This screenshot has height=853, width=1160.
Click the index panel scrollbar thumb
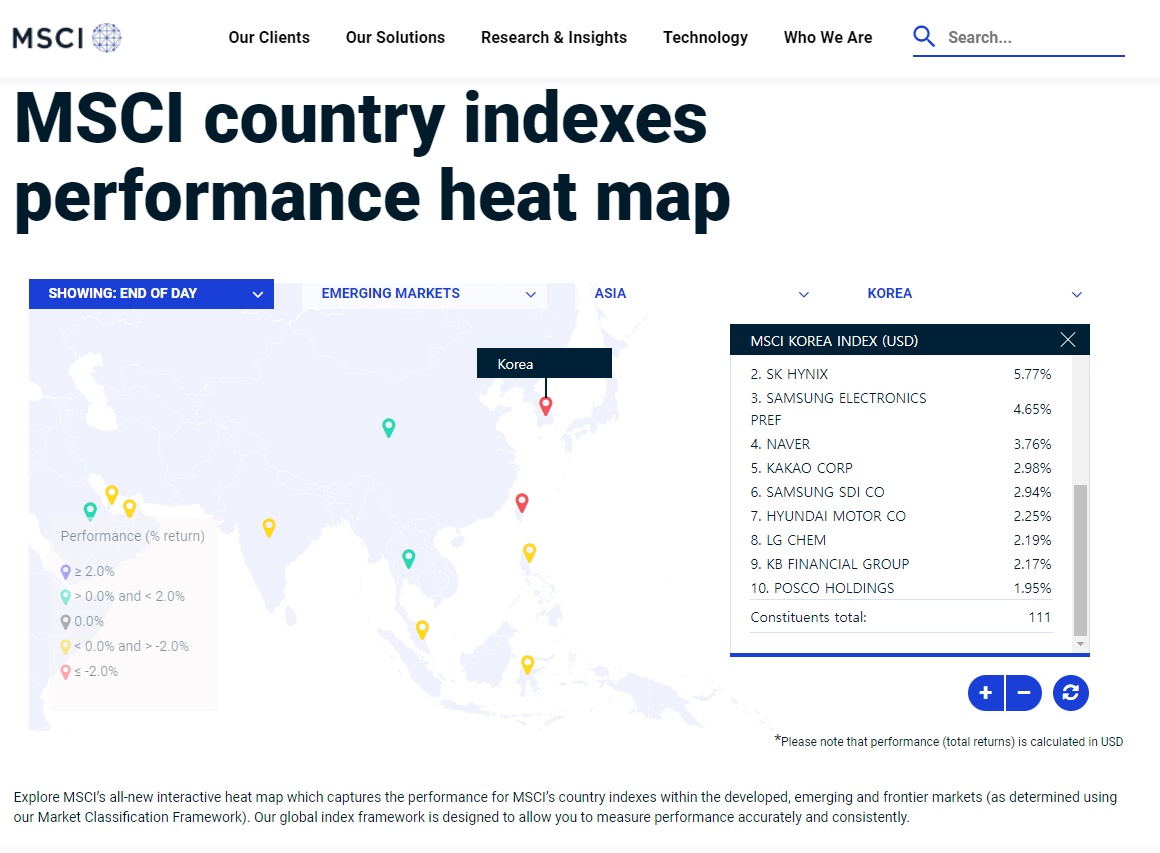click(x=1080, y=559)
